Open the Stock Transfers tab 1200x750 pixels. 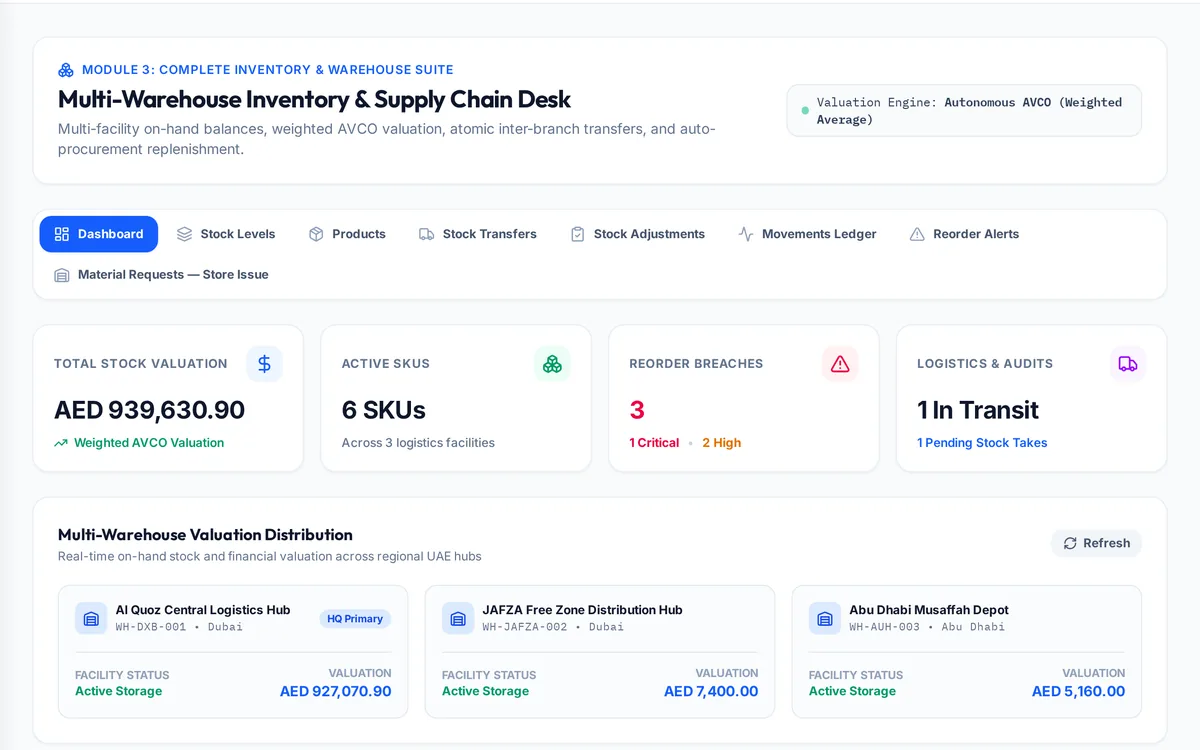pyautogui.click(x=477, y=234)
